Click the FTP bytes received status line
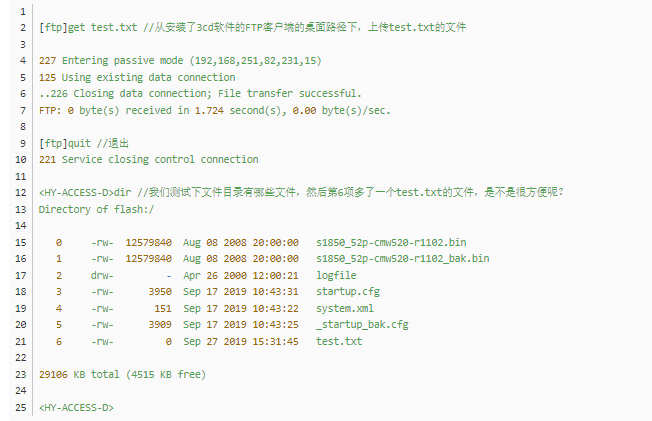The width and height of the screenshot is (652, 421). pyautogui.click(x=214, y=110)
